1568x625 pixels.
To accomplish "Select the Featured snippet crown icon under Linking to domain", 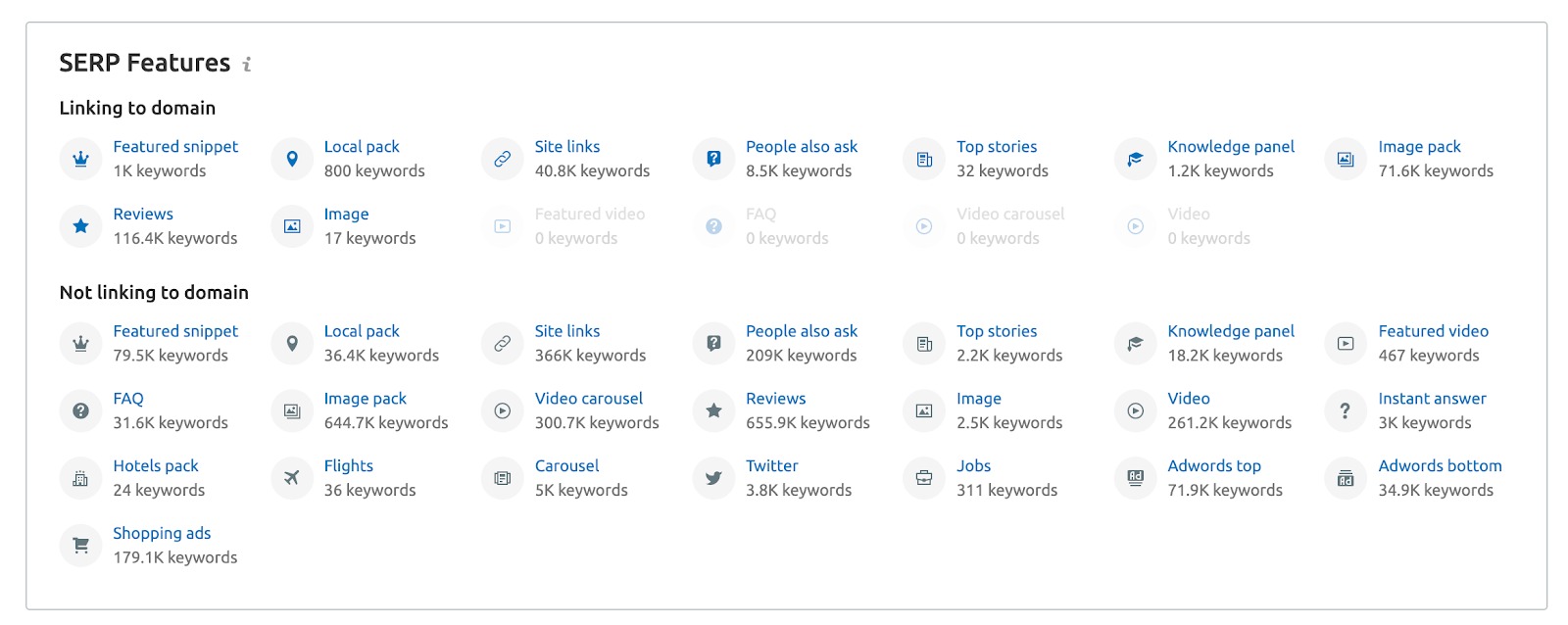I will tap(79, 159).
